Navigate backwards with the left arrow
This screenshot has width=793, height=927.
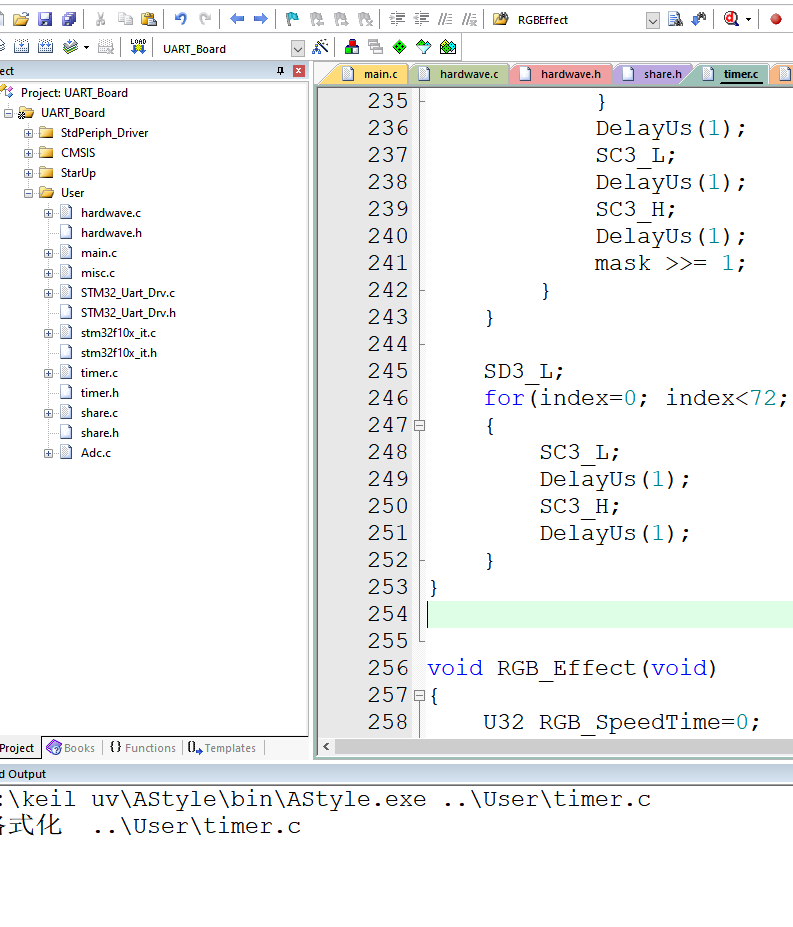[237, 20]
